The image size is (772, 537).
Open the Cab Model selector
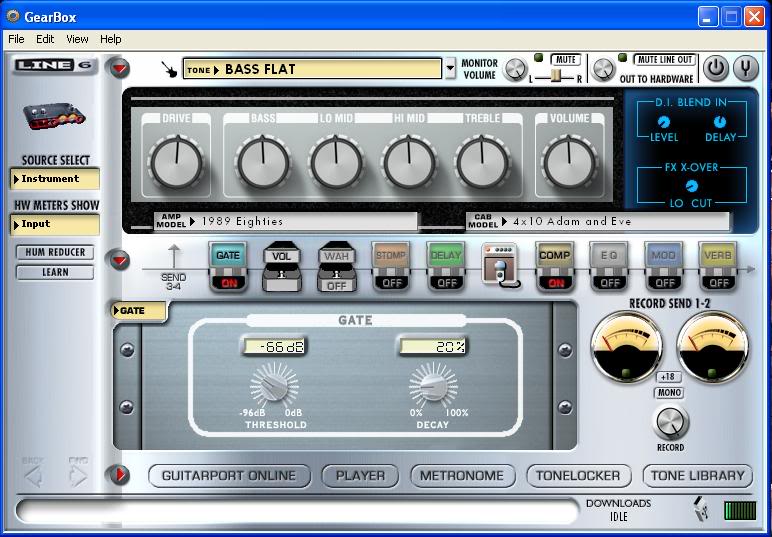597,221
